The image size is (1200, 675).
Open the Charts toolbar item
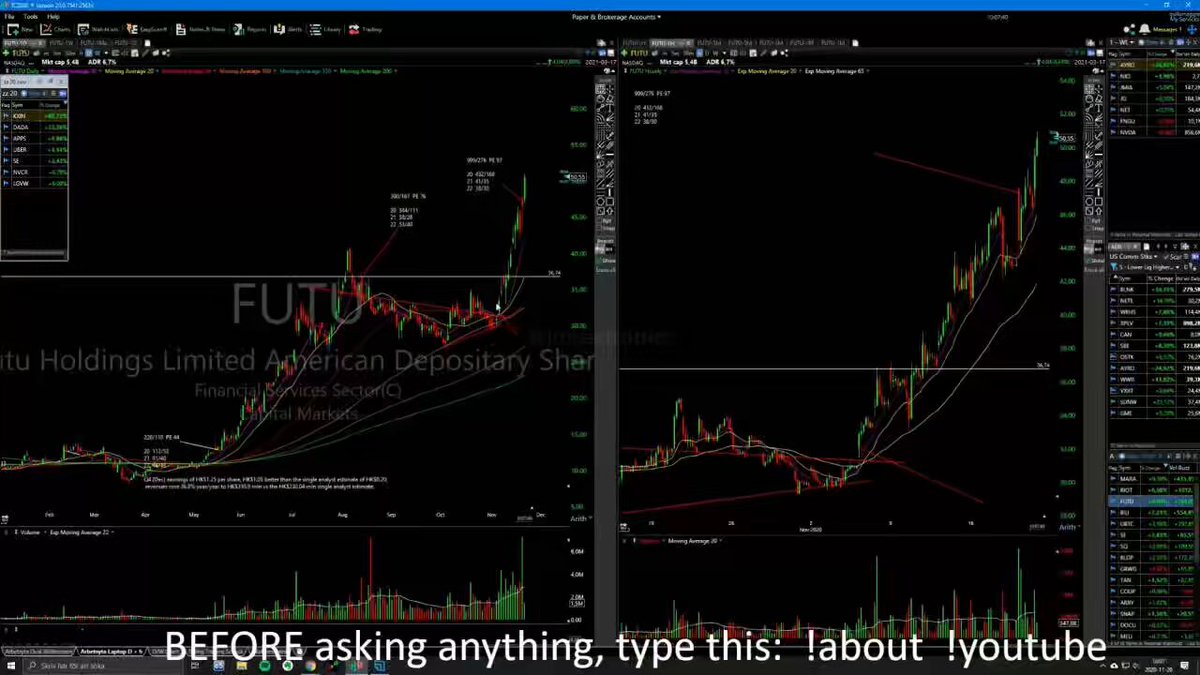pyautogui.click(x=57, y=30)
